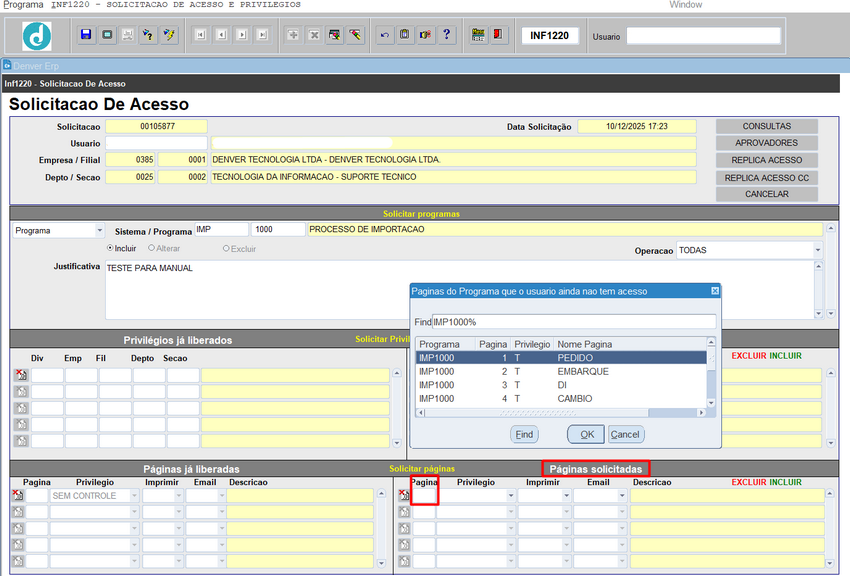Click delete icon on first Privilégios row
The width and height of the screenshot is (850, 576).
[20, 375]
